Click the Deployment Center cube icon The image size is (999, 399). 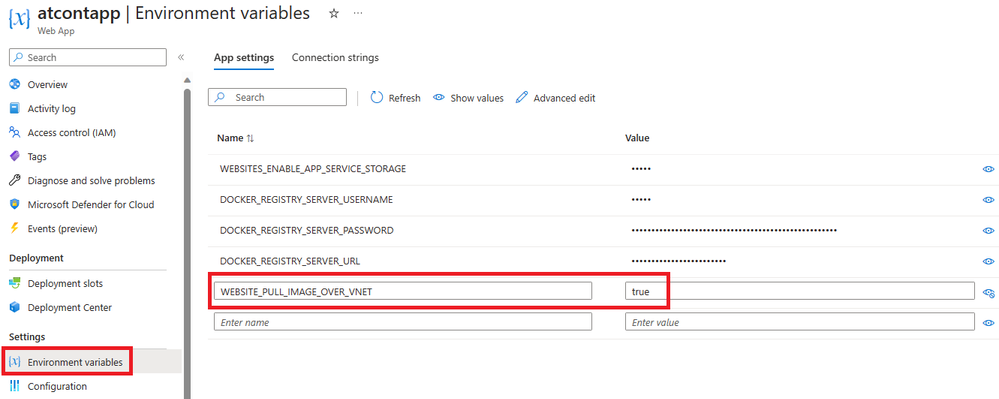click(15, 307)
